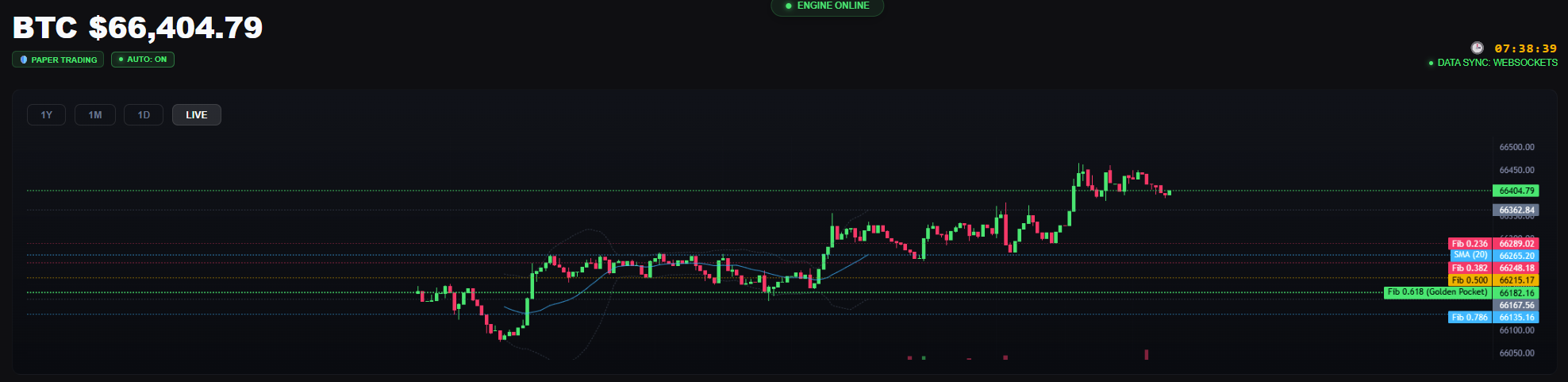Viewport: 1568px width, 382px height.
Task: Click the 66500.00 axis label
Action: tap(1516, 147)
